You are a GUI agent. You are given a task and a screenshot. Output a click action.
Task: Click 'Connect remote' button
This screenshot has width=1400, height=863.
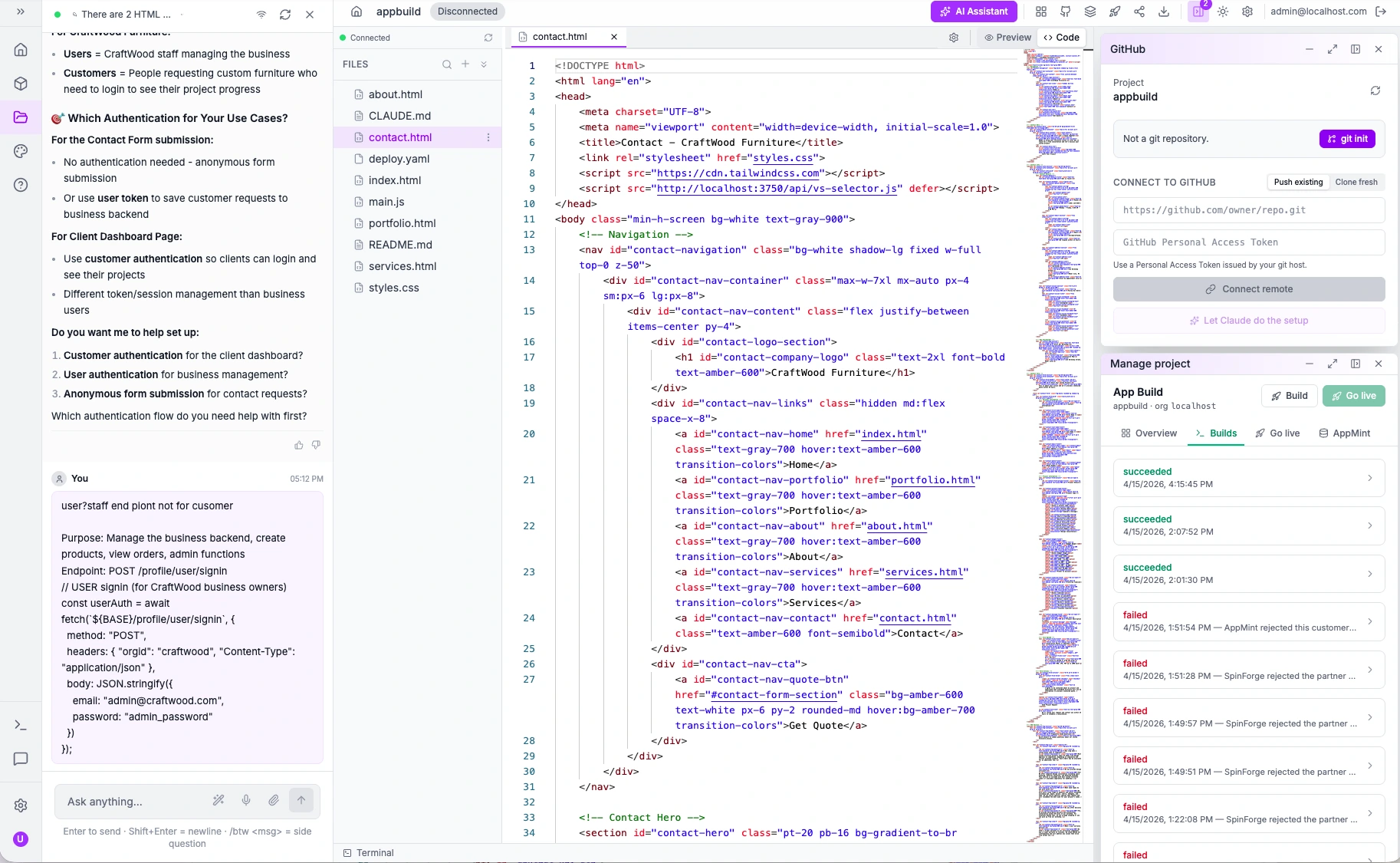pos(1249,289)
